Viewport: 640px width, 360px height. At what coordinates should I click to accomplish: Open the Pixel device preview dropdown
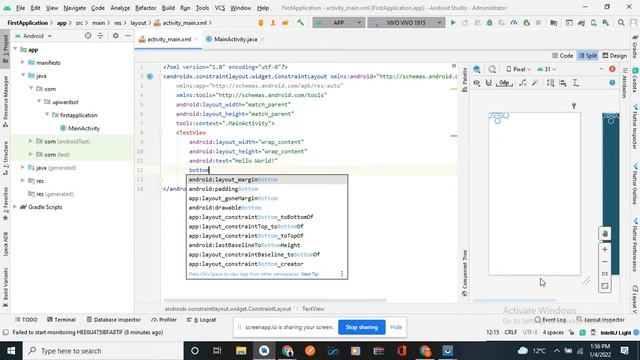pos(518,69)
